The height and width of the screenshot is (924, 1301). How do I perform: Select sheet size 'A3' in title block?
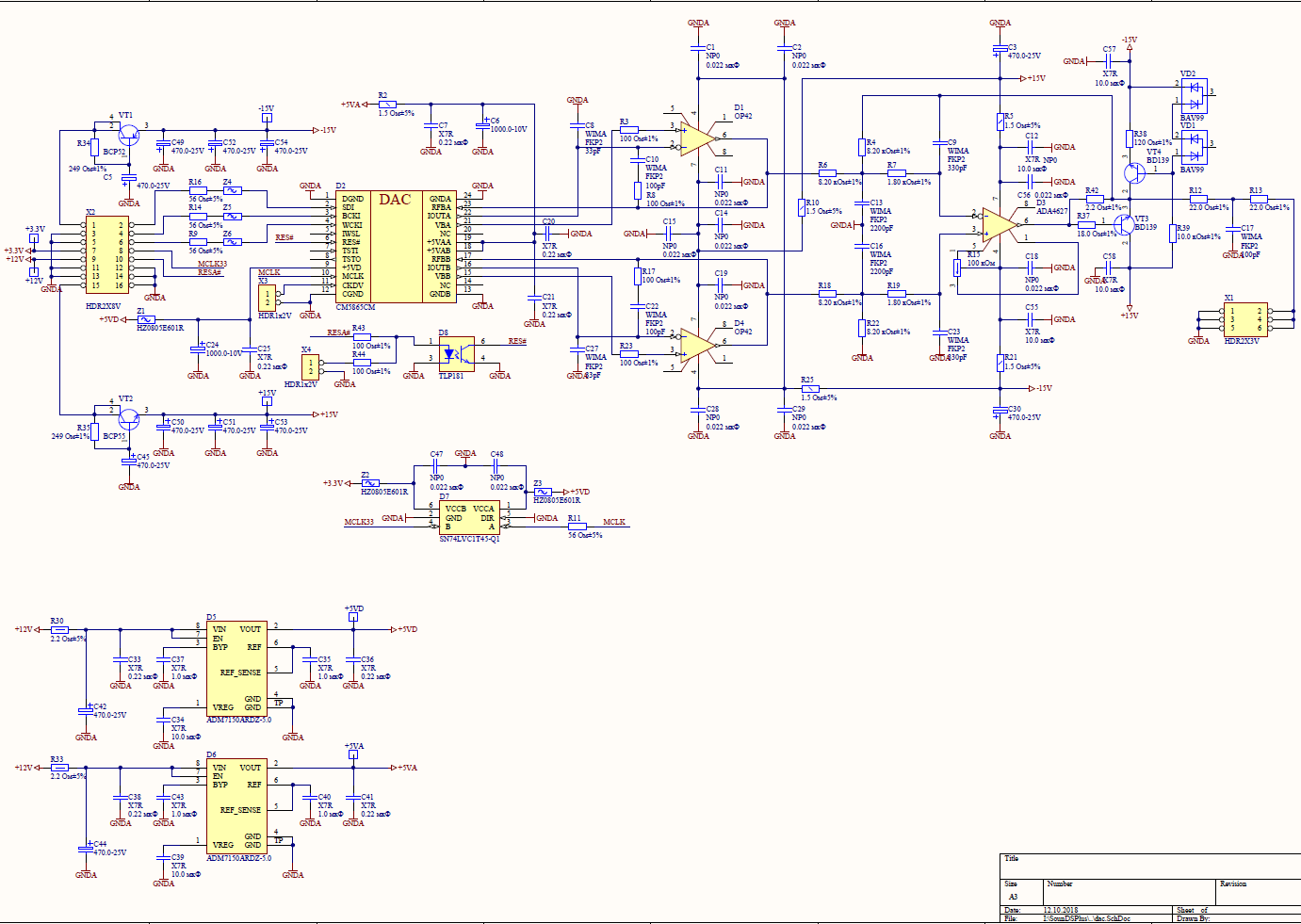(x=1014, y=897)
